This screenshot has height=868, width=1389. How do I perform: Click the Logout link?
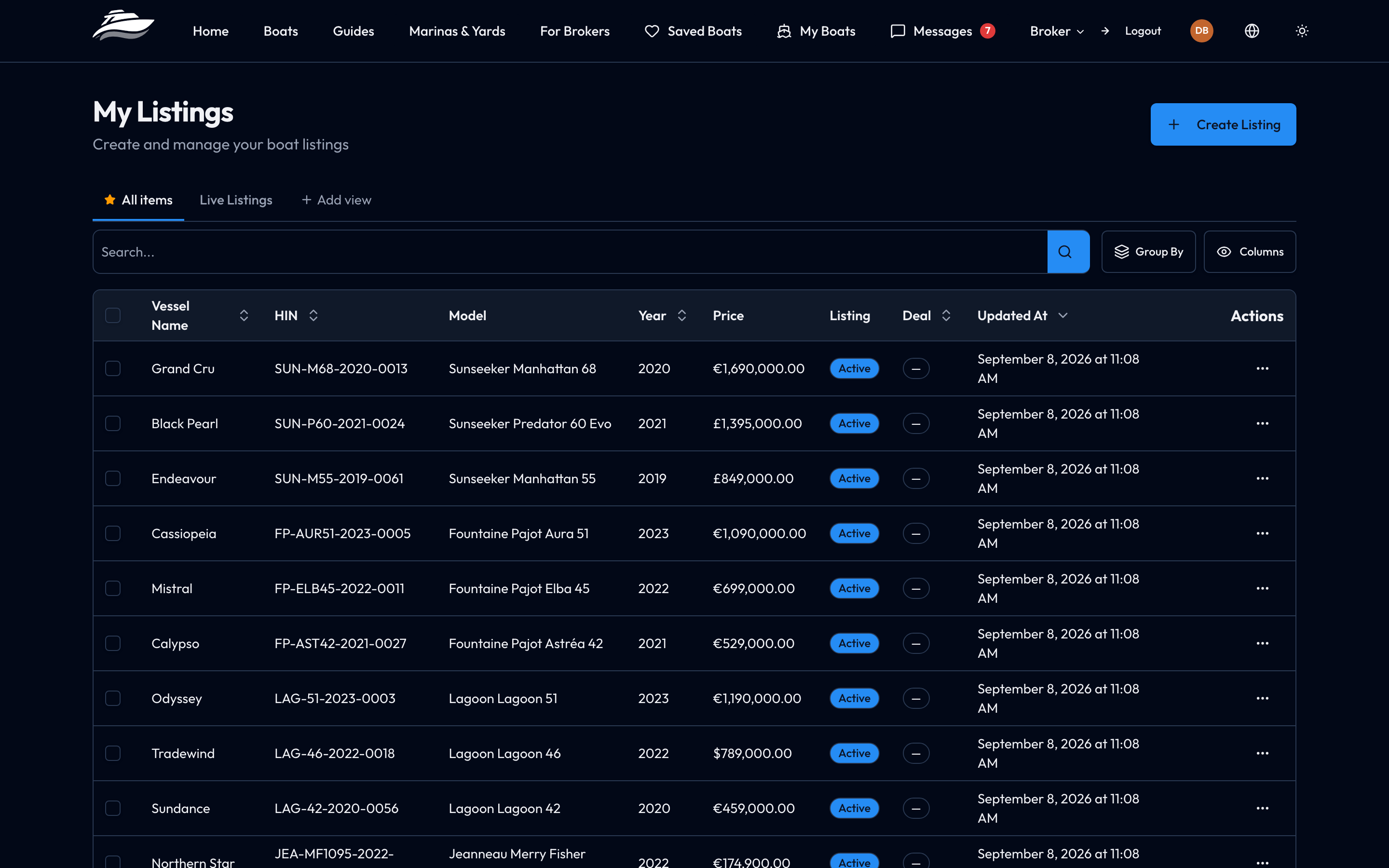click(1143, 31)
